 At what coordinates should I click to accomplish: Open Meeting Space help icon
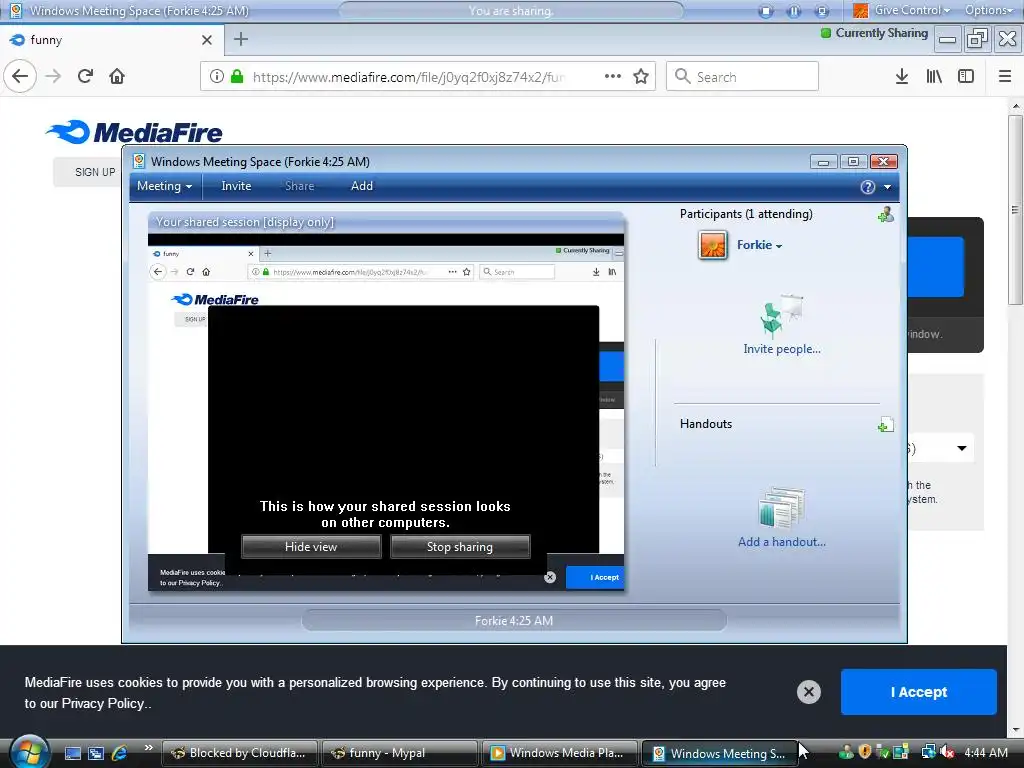tap(867, 187)
